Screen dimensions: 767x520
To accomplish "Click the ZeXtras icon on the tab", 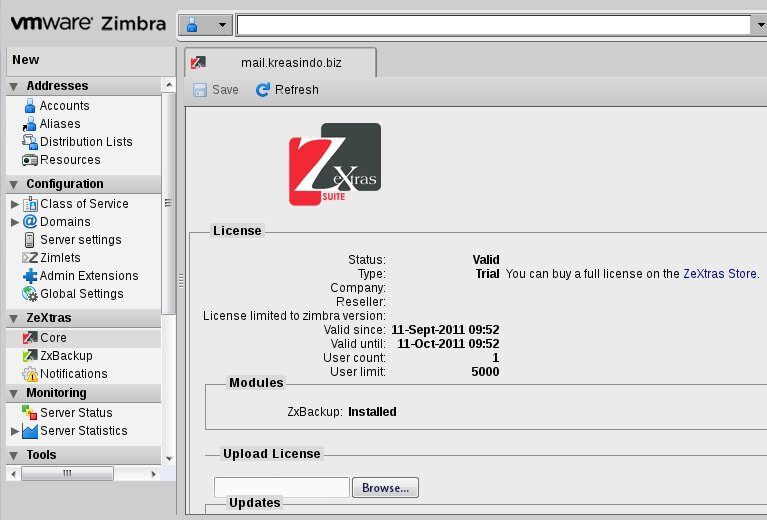I will click(x=198, y=63).
